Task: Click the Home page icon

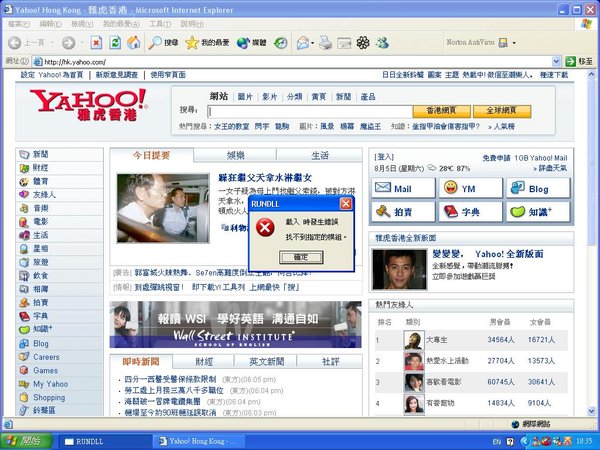Action: [x=134, y=42]
